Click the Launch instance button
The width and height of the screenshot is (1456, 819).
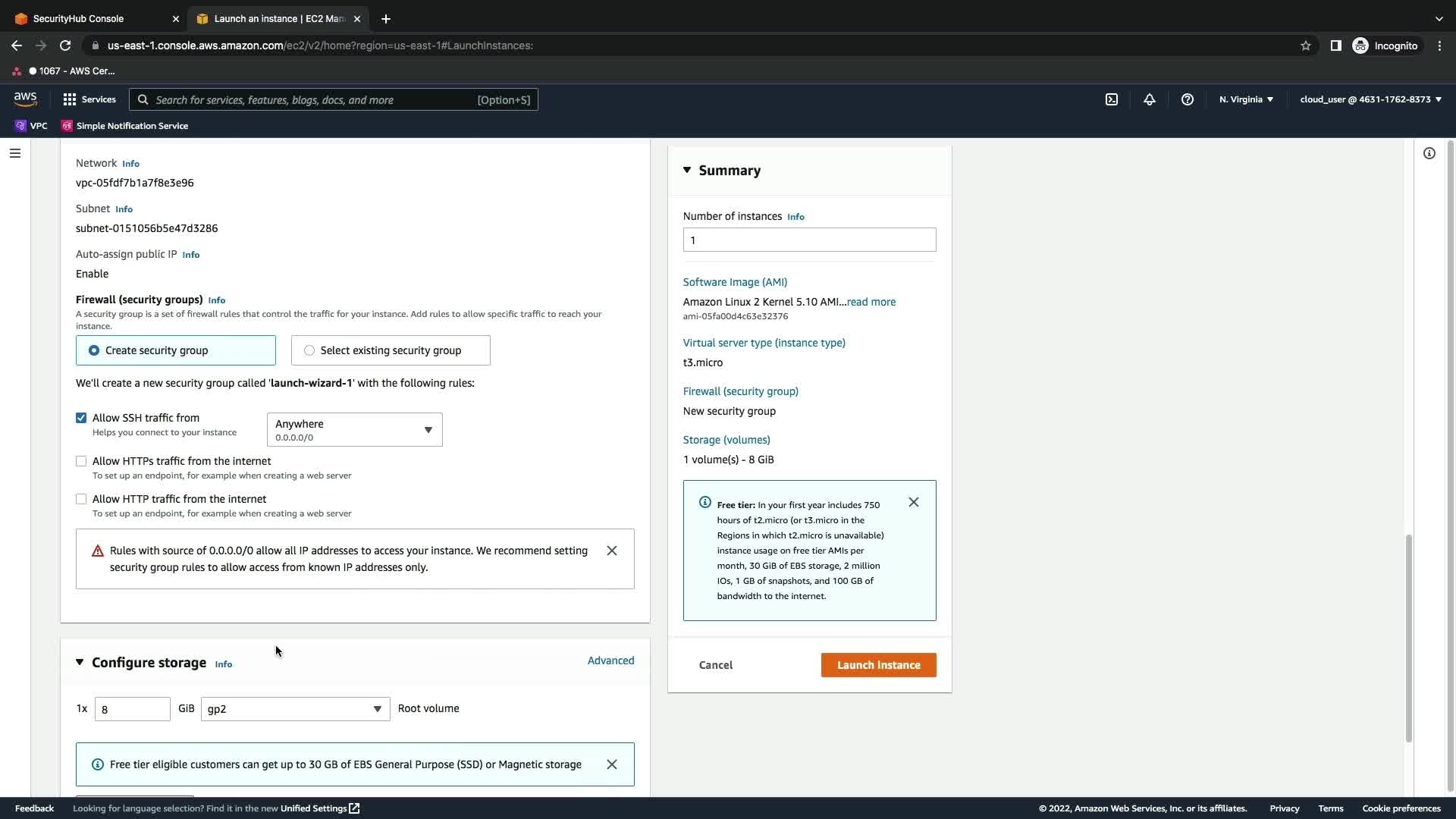[x=878, y=665]
